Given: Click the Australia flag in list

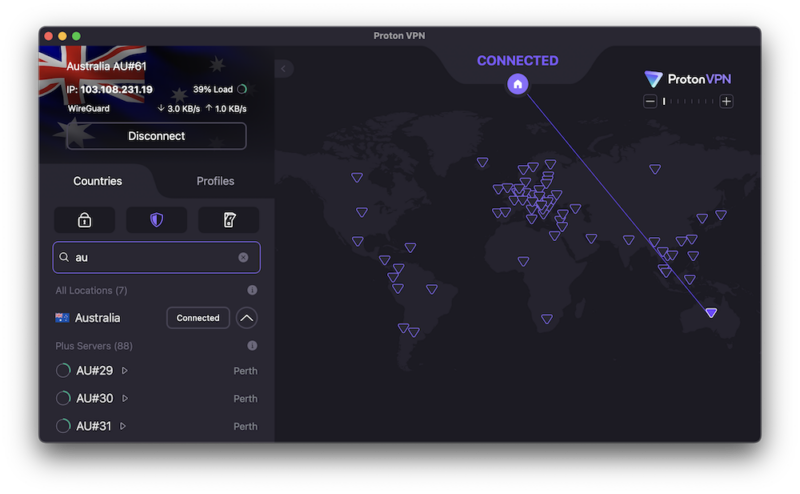Looking at the screenshot, I should [62, 318].
